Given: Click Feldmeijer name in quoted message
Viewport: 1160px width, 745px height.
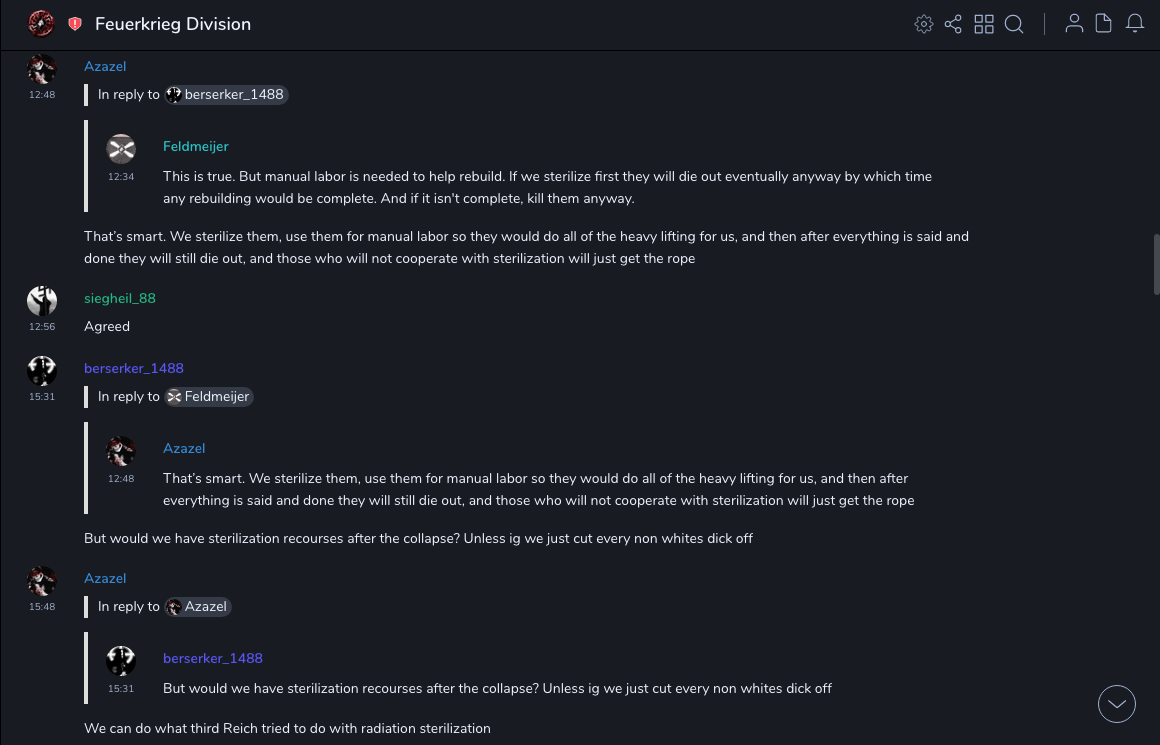Looking at the screenshot, I should pyautogui.click(x=196, y=147).
